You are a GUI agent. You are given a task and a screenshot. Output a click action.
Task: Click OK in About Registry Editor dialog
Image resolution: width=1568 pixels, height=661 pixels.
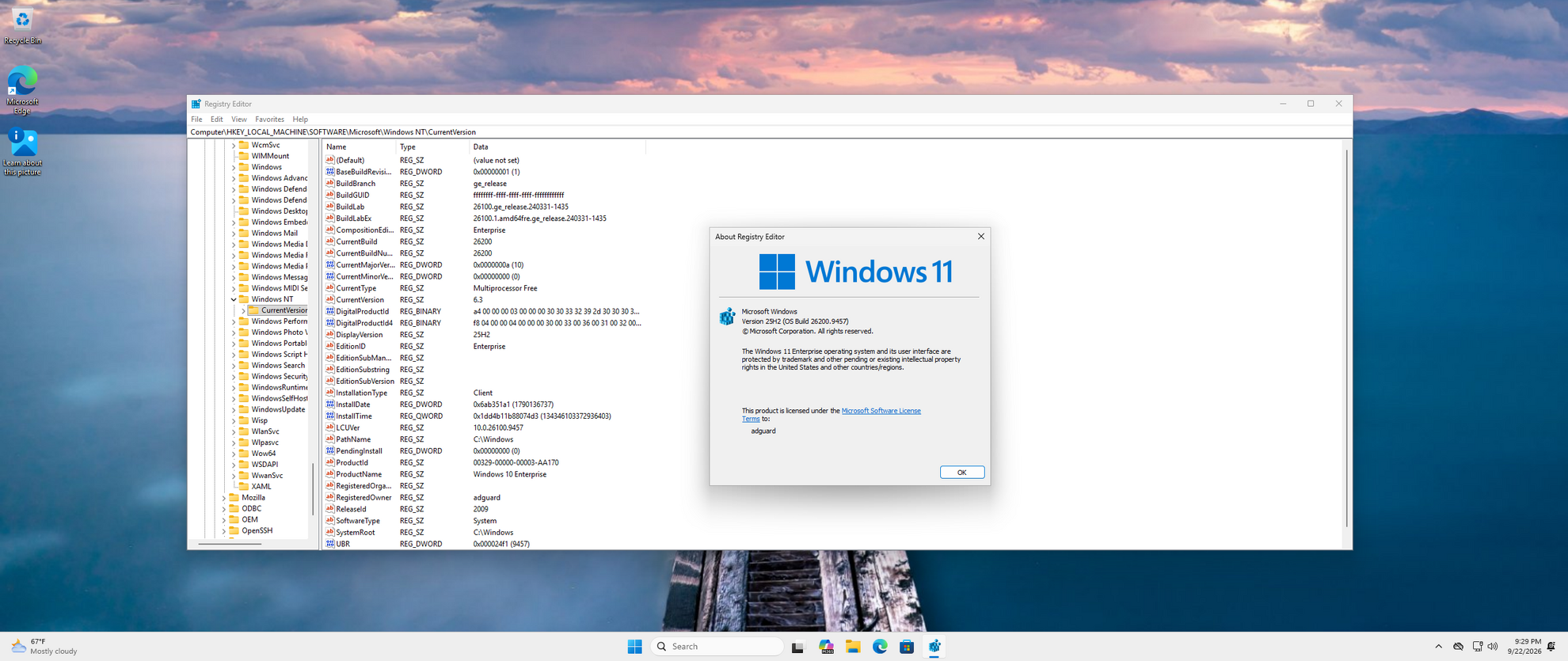tap(961, 473)
